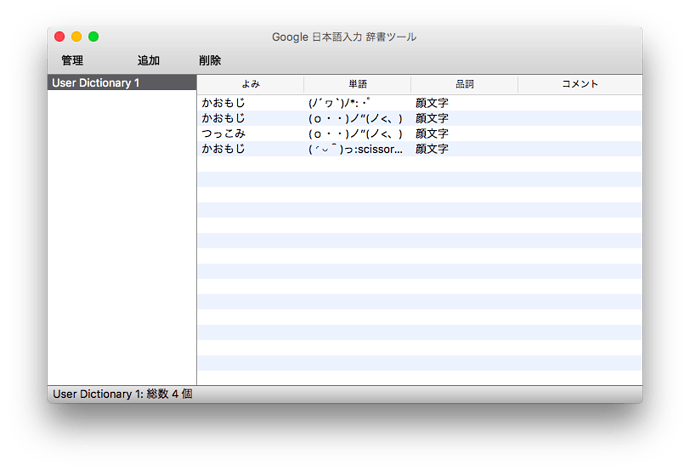Click the コメント column header
This screenshot has height=470, width=690.
579,84
